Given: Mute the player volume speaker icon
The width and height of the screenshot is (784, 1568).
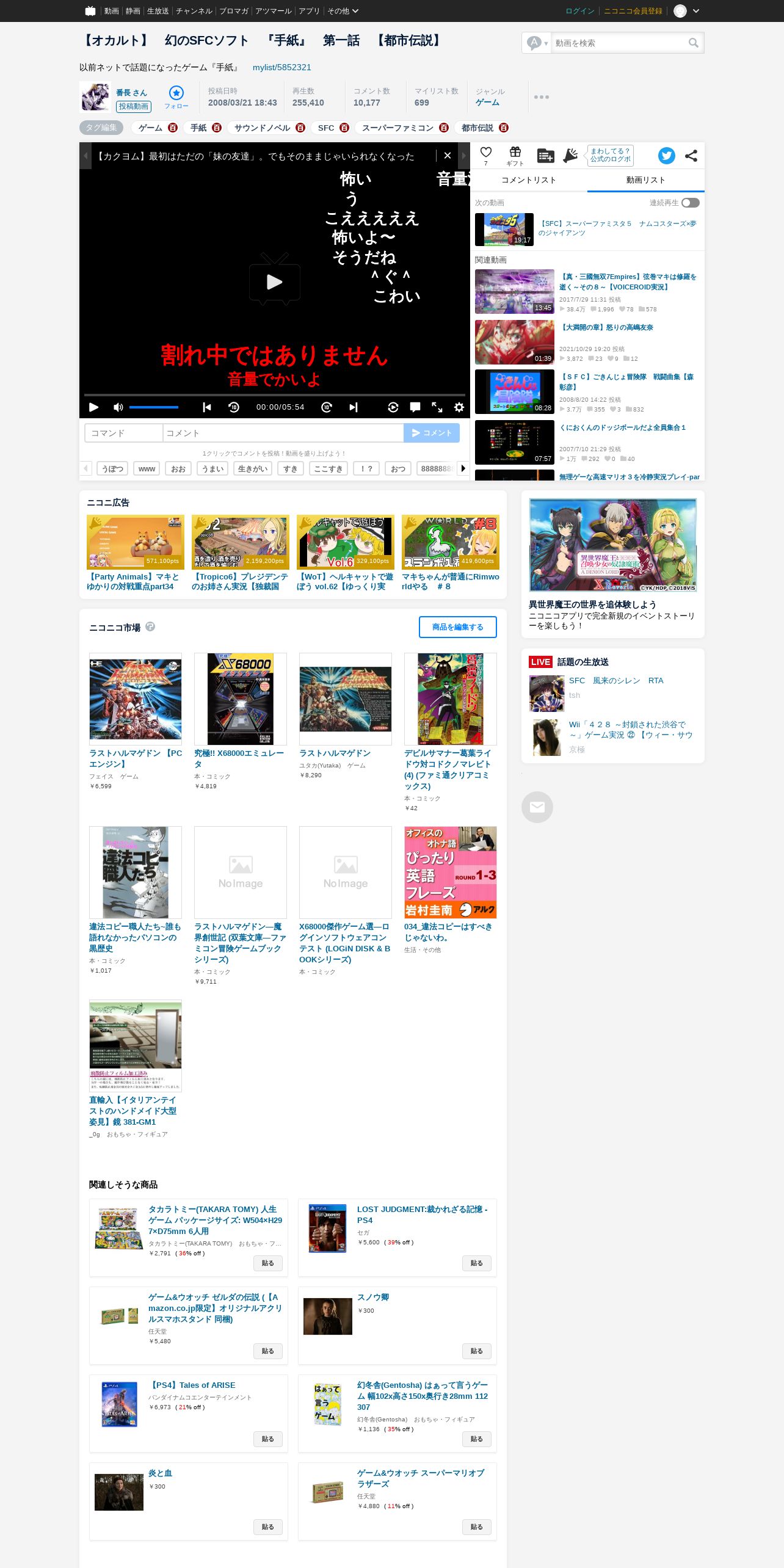Looking at the screenshot, I should point(118,407).
